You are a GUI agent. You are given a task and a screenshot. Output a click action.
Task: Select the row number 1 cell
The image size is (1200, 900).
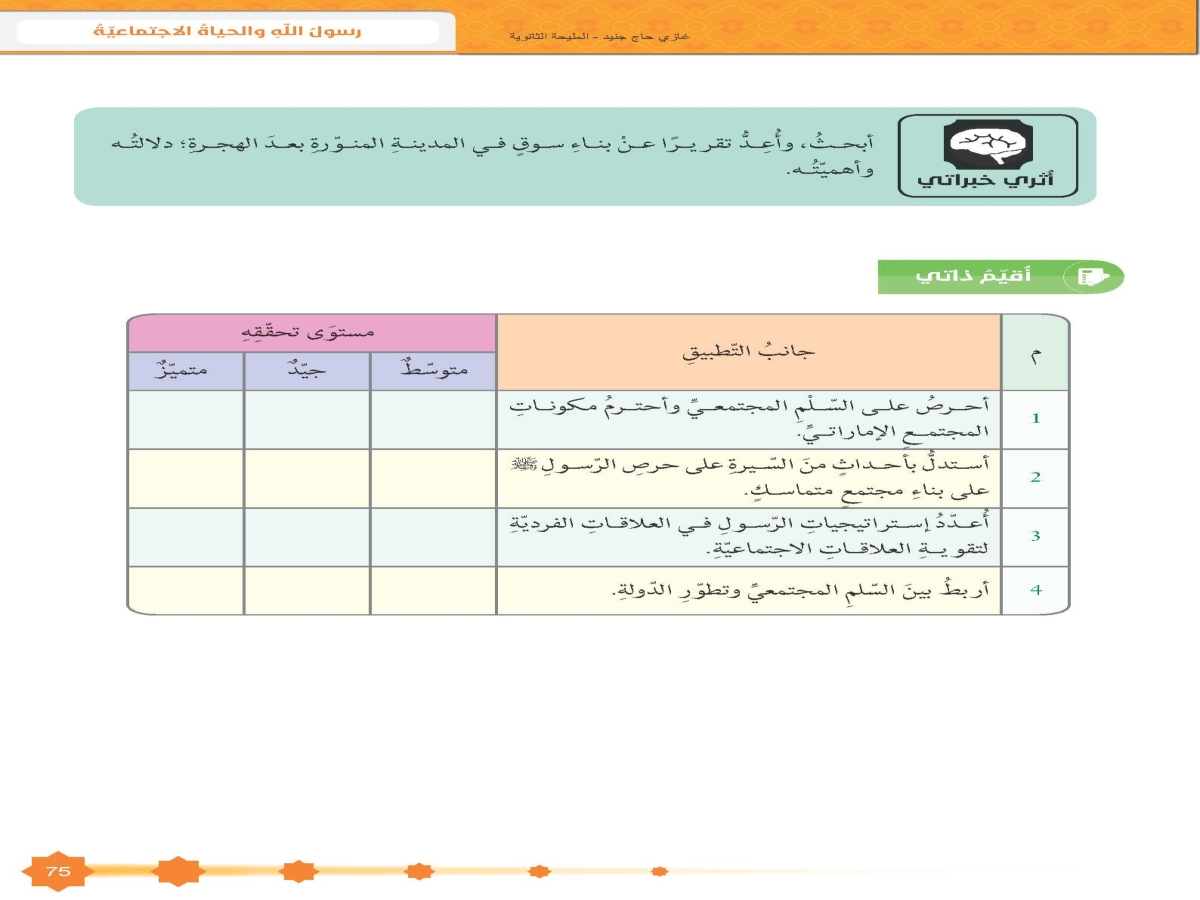click(1035, 419)
